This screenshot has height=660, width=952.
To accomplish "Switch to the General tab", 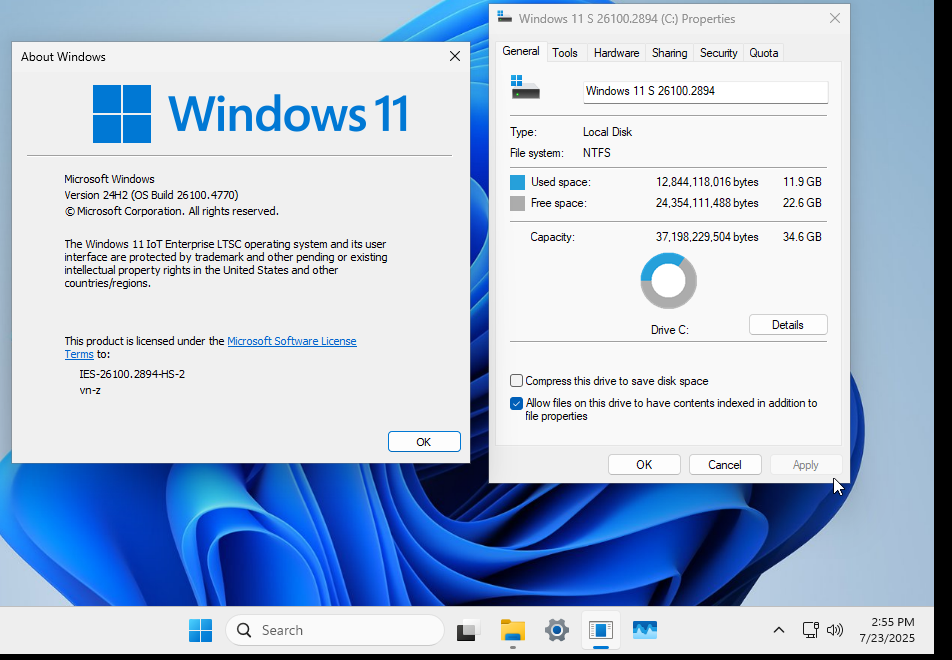I will 521,52.
